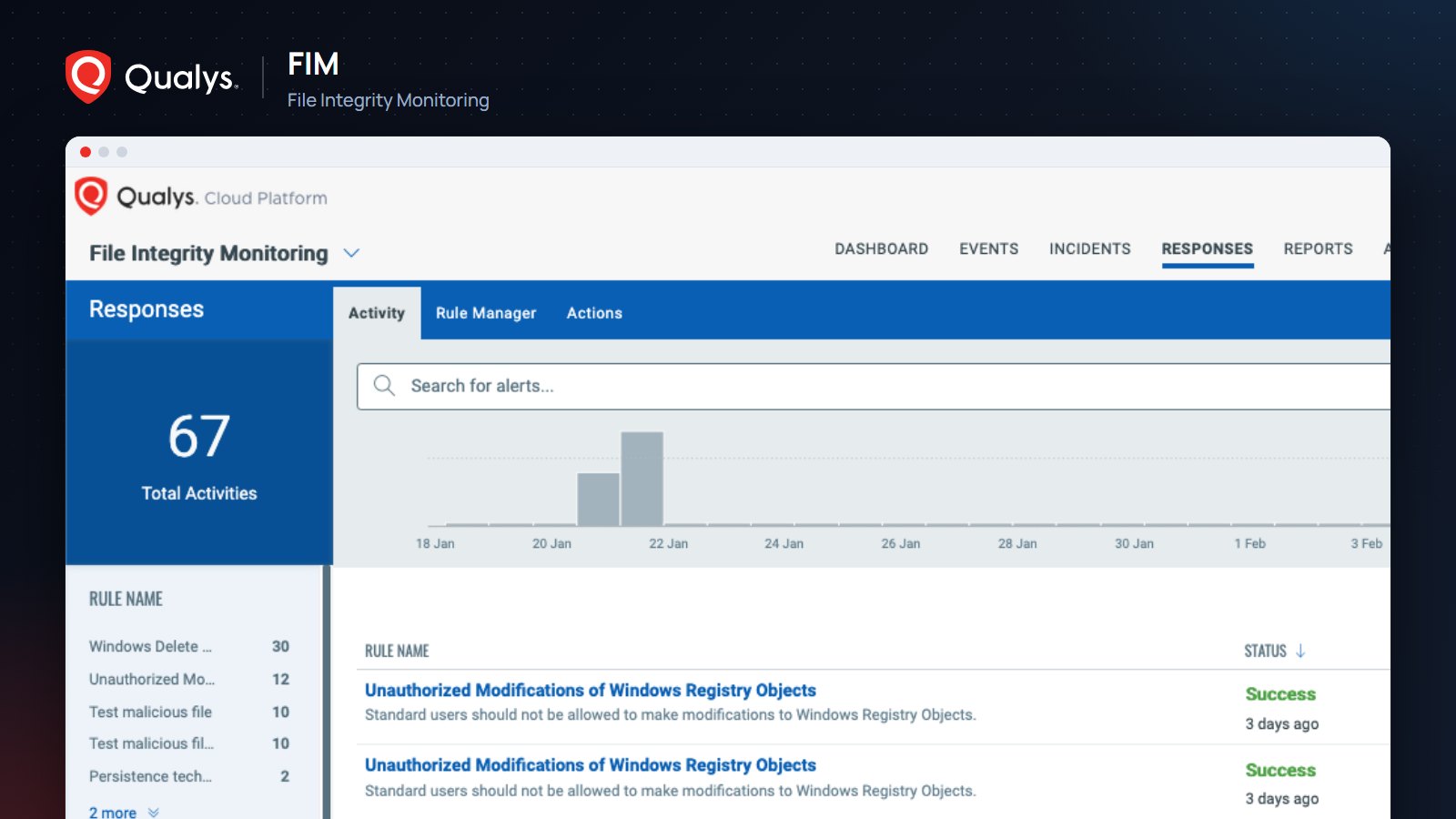Open the INCIDENTS menu
Image resolution: width=1456 pixels, height=819 pixels.
pyautogui.click(x=1089, y=248)
